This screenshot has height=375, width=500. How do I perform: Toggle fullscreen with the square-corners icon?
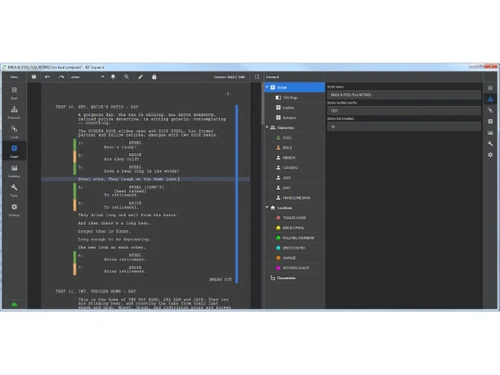click(257, 77)
